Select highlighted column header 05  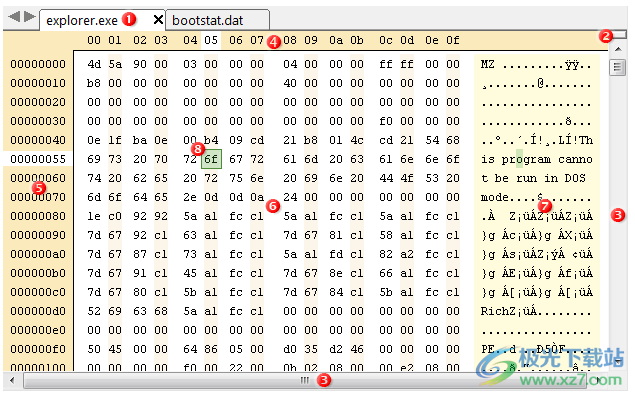pos(211,40)
